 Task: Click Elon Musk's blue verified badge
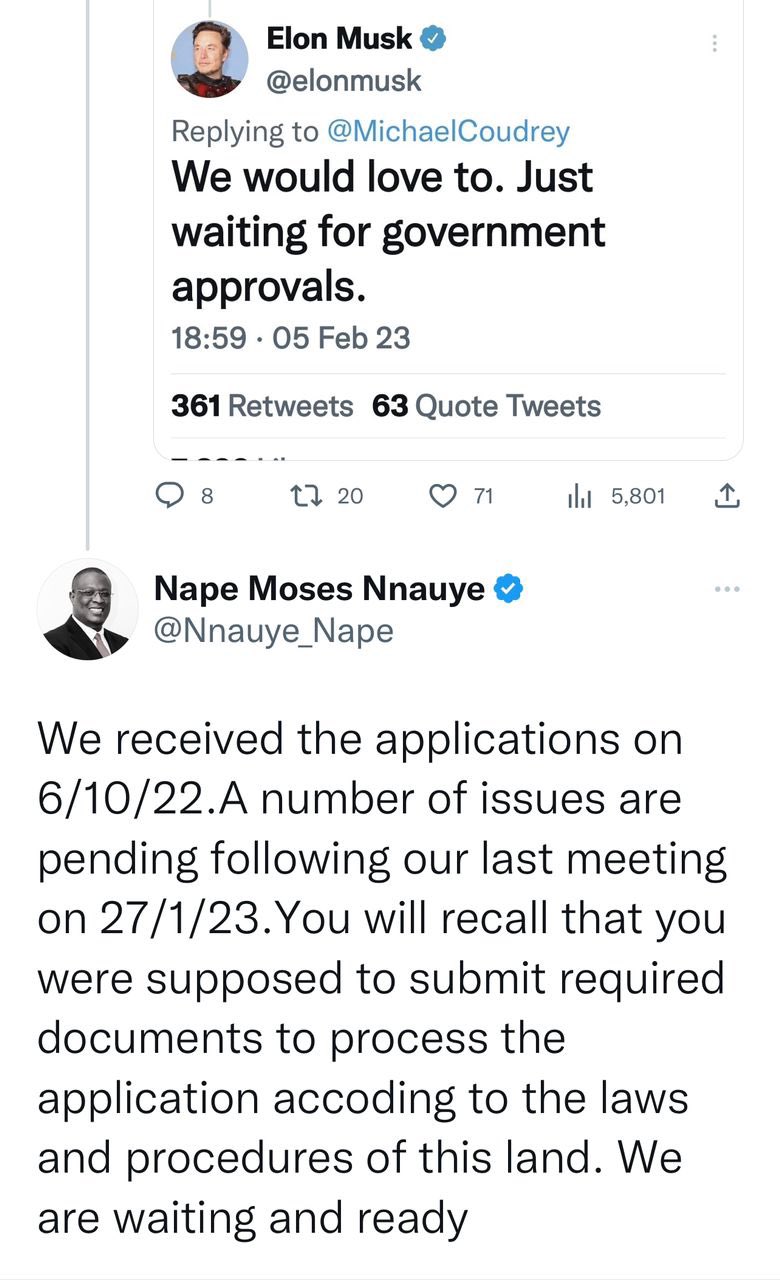click(x=432, y=39)
